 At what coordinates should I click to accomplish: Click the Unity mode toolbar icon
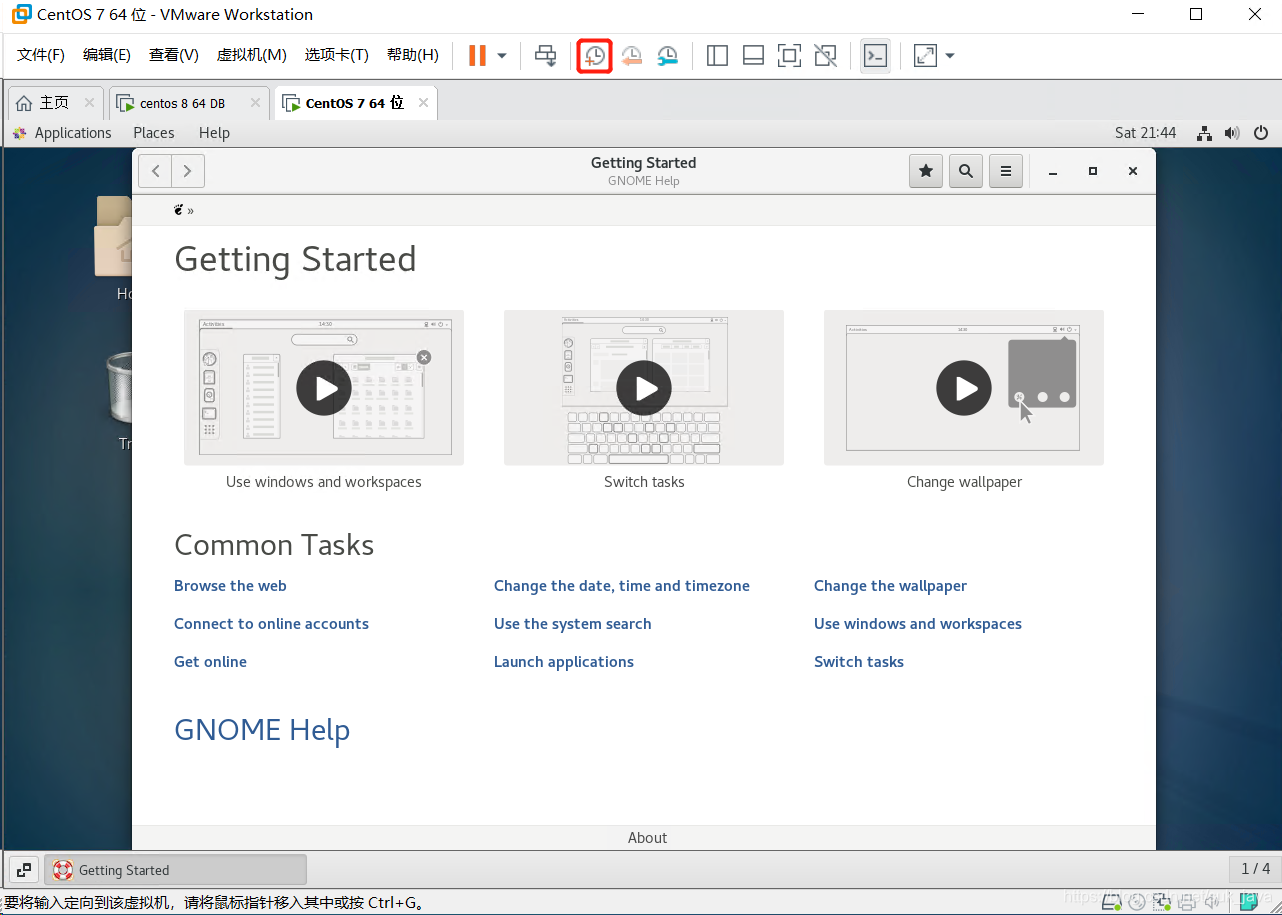(x=826, y=56)
